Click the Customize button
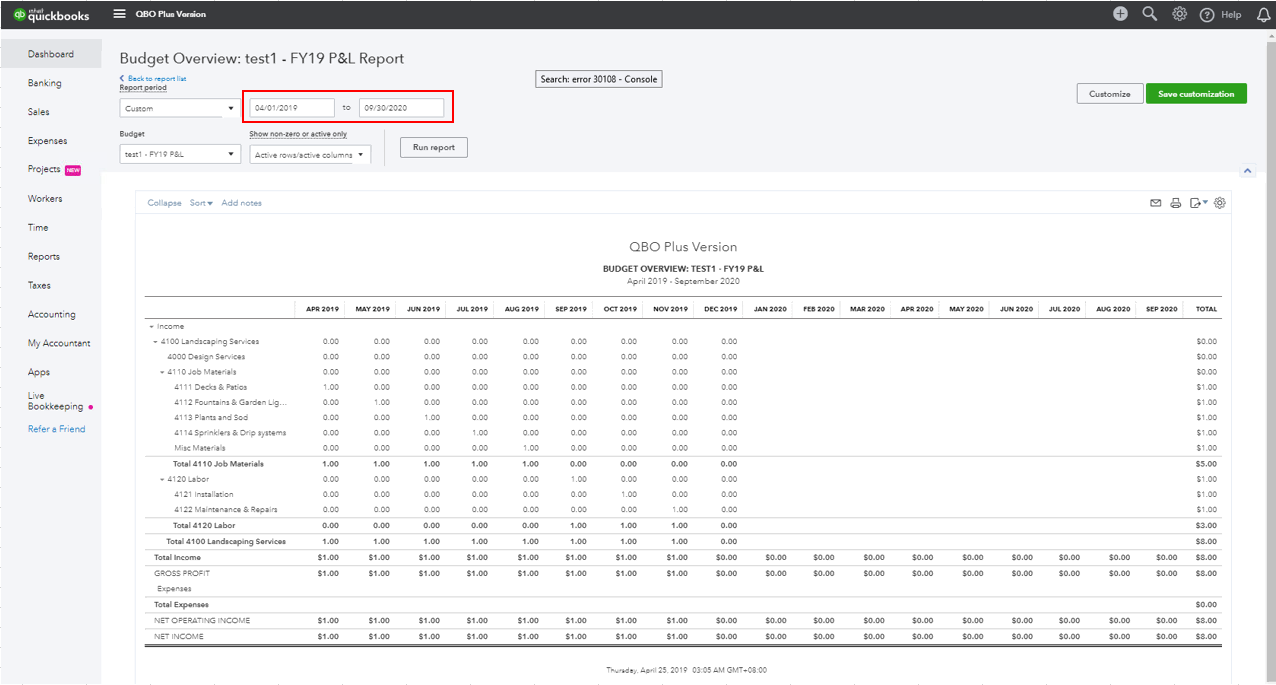 1109,94
